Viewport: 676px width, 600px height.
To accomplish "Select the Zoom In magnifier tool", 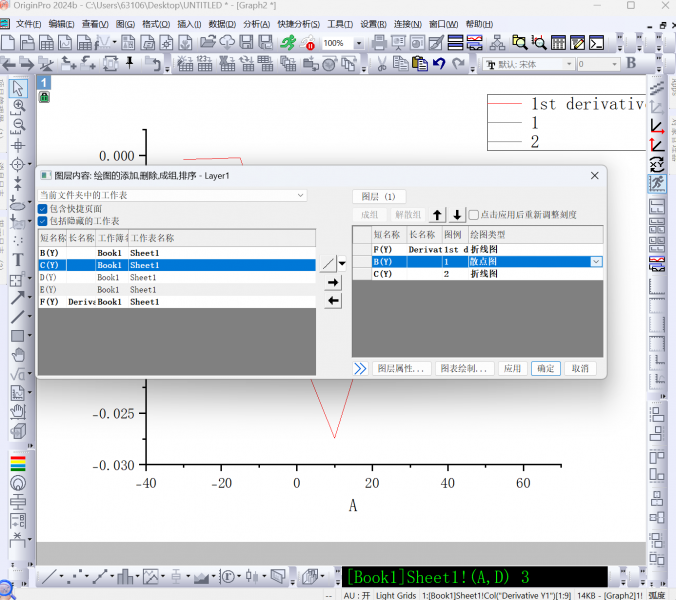I will [18, 106].
